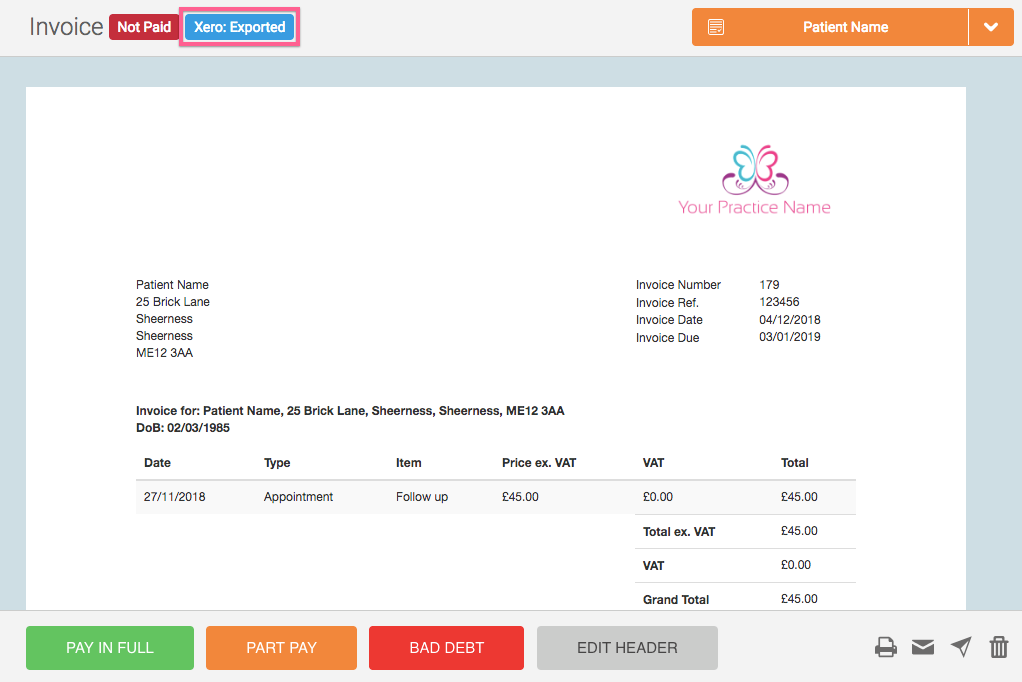Click the Xero: Exported badge
The width and height of the screenshot is (1022, 682).
click(x=239, y=27)
